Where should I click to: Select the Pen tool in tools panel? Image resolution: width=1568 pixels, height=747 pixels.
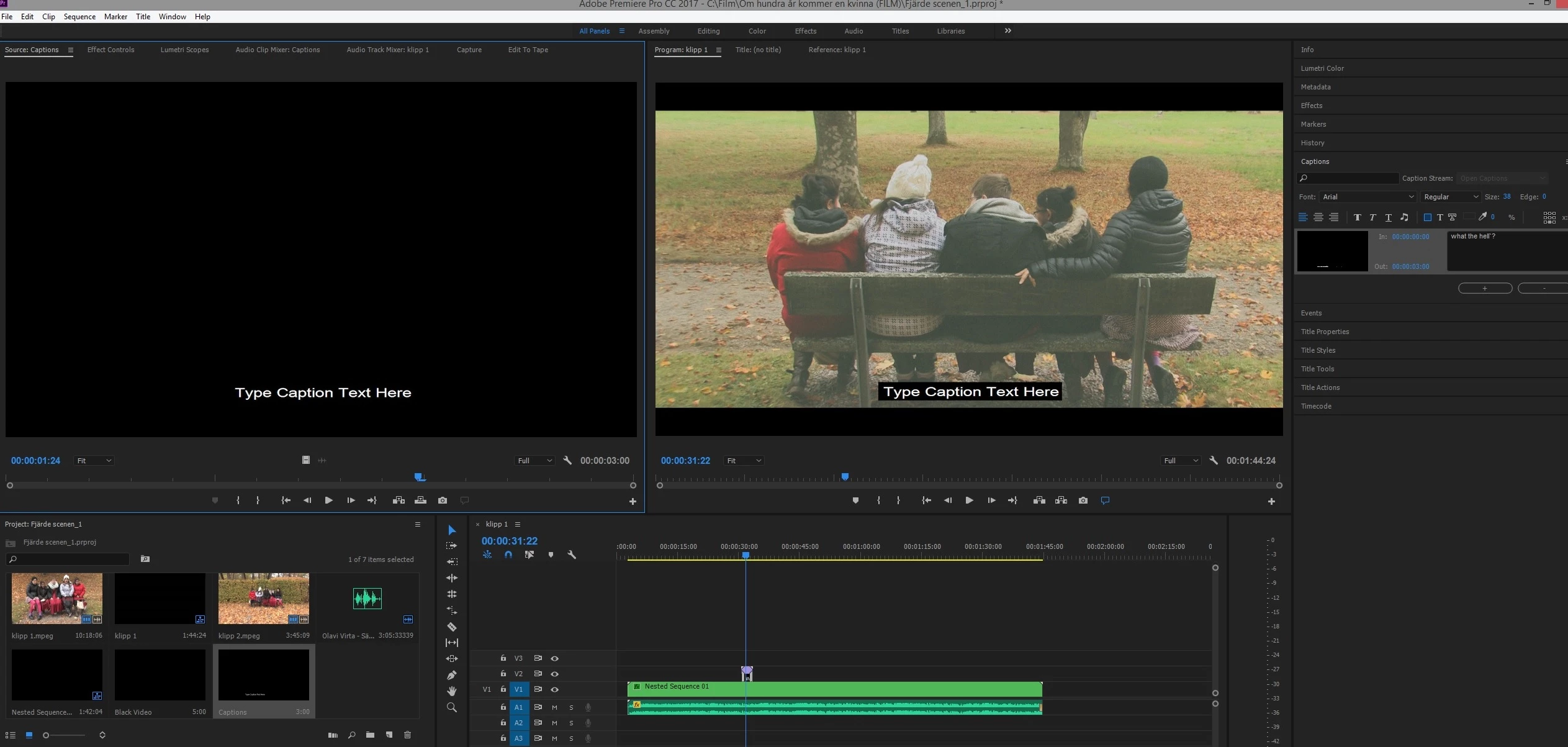click(452, 675)
